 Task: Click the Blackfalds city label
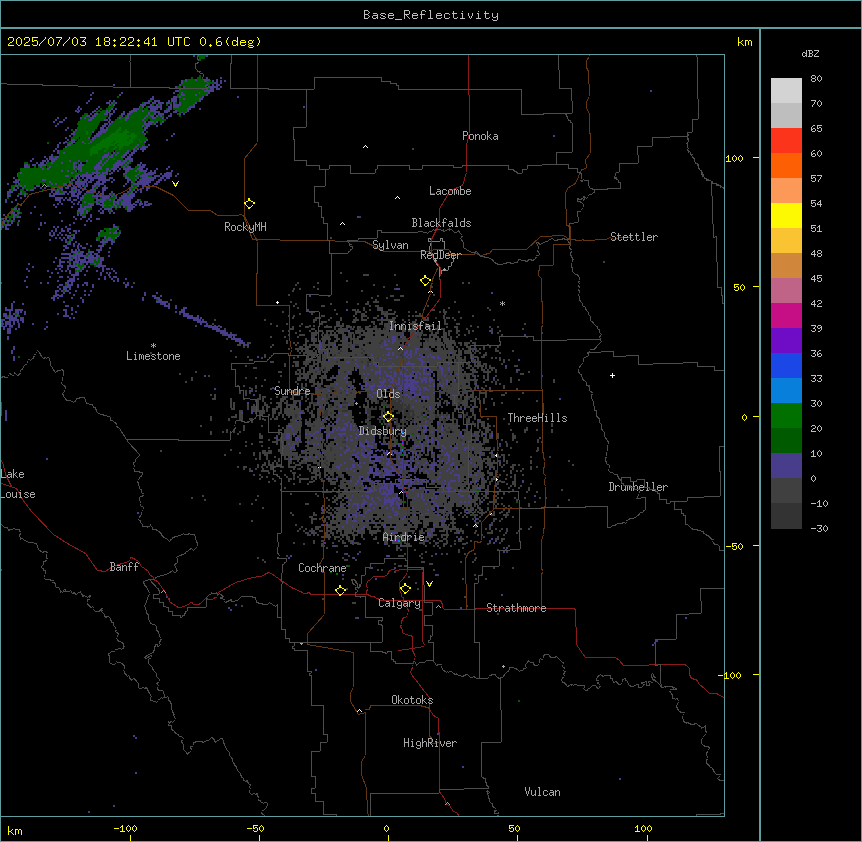[x=441, y=223]
